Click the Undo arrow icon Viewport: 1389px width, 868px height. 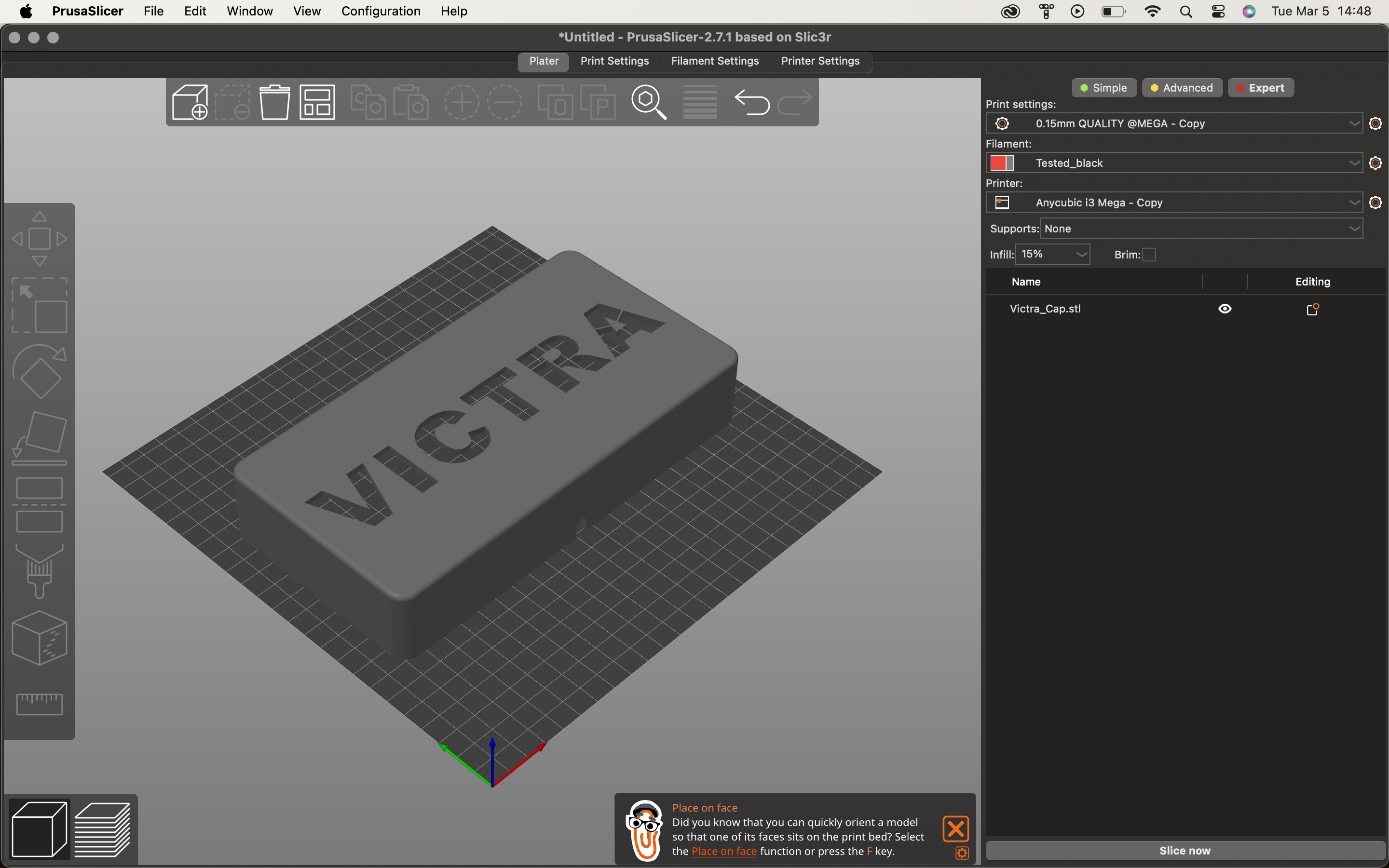coord(752,102)
